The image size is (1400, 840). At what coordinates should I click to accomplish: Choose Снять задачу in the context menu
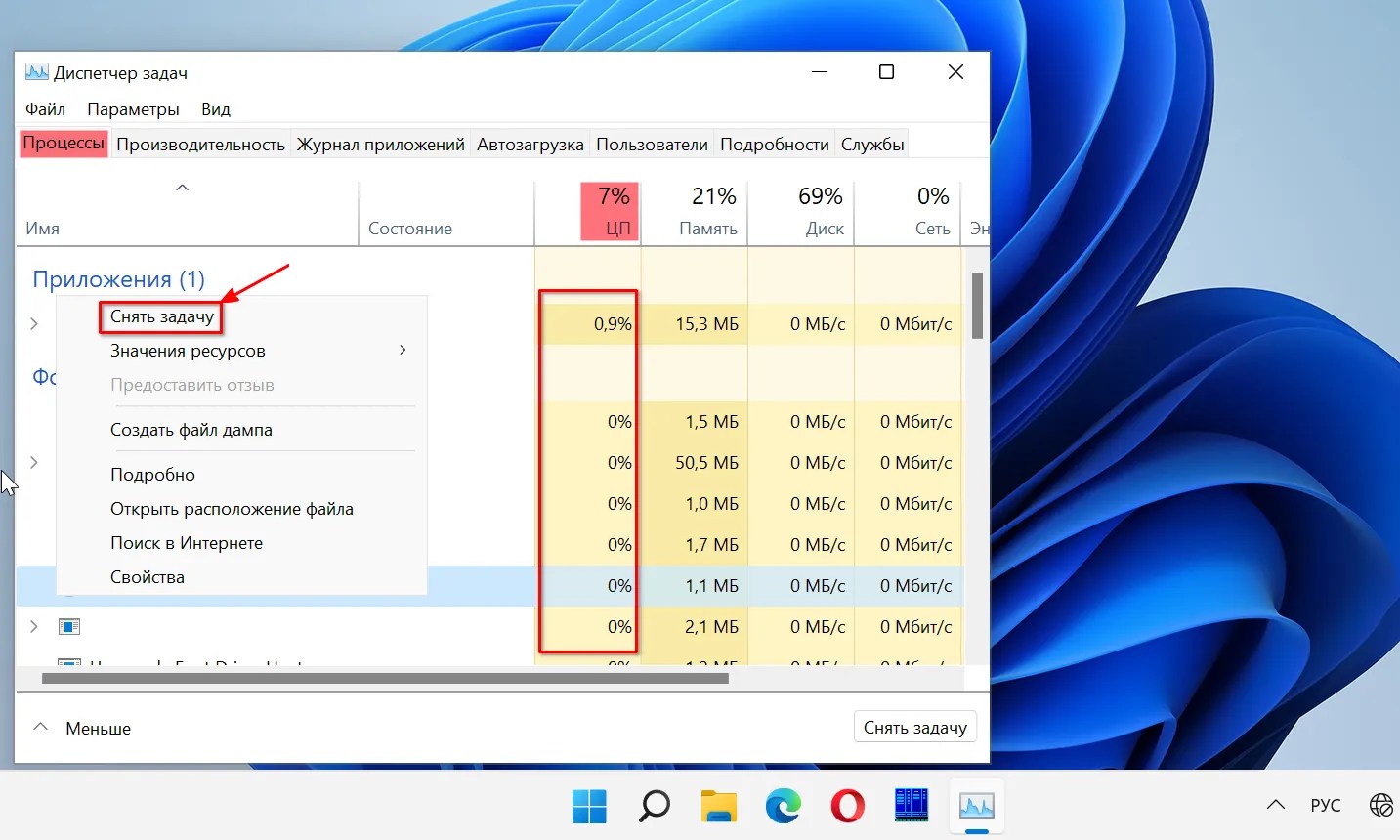(161, 316)
